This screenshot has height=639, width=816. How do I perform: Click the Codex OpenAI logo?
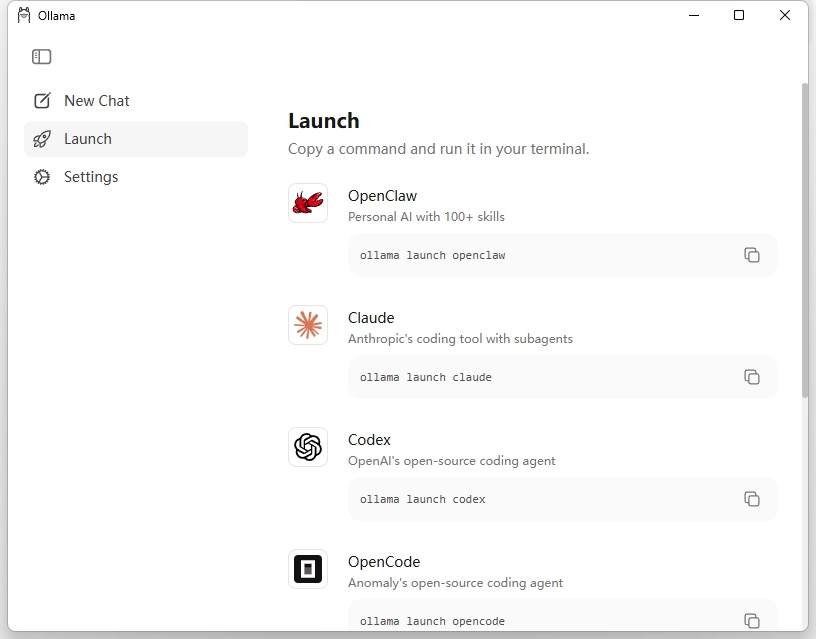click(308, 447)
